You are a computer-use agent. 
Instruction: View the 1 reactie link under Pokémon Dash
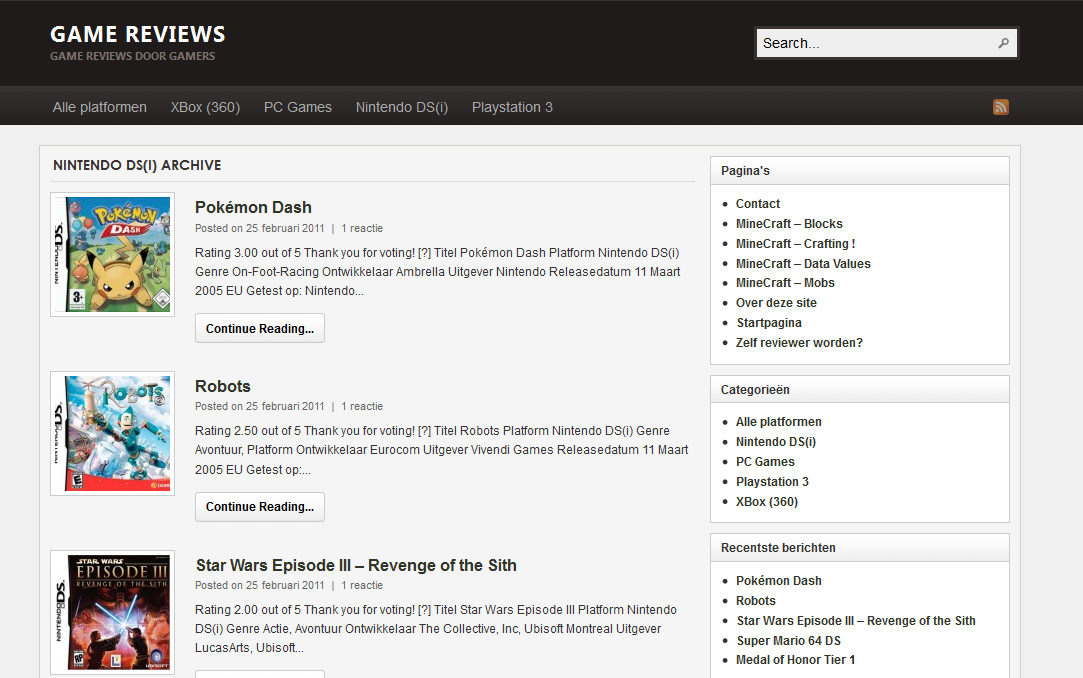tap(362, 229)
